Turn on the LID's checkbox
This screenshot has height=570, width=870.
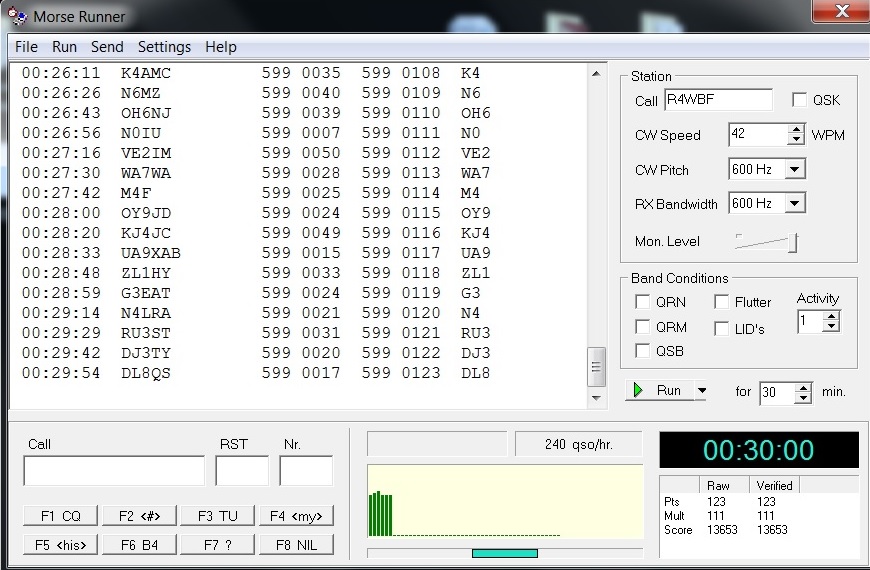point(721,328)
